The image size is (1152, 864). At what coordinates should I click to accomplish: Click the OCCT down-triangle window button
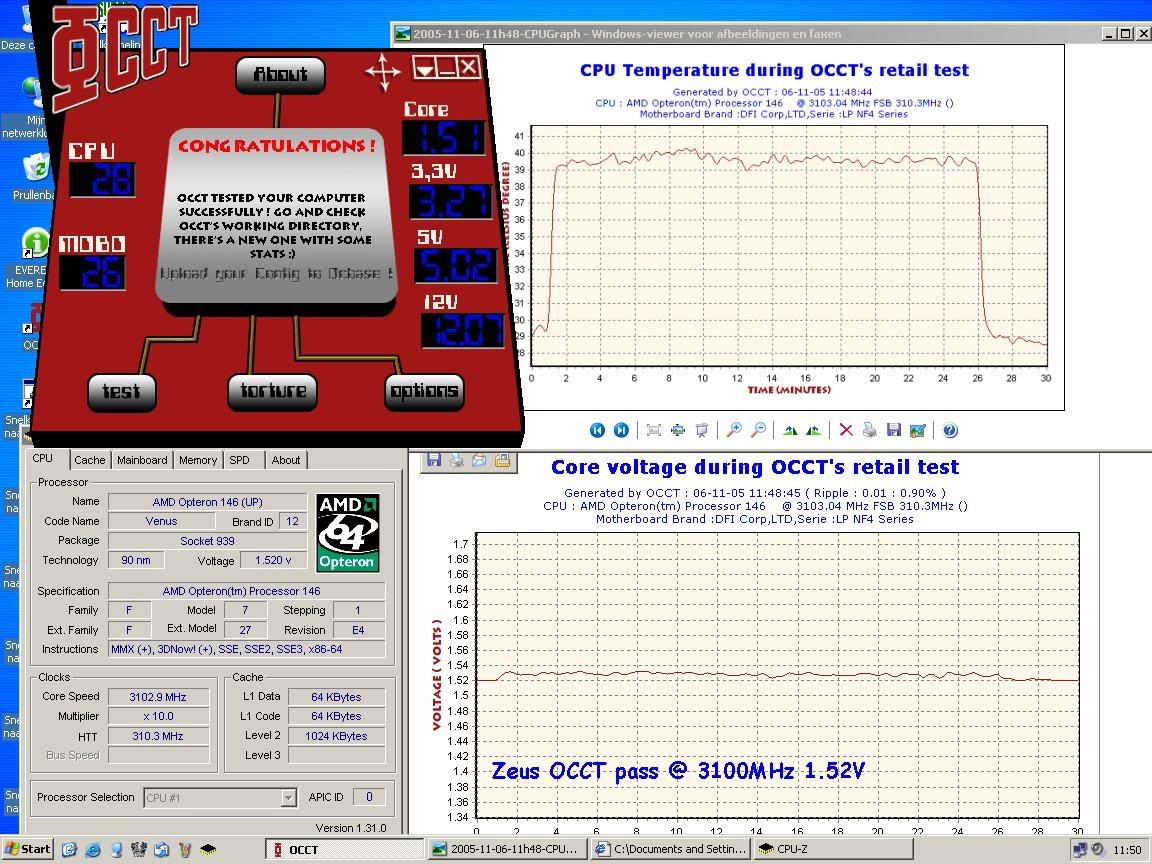click(x=425, y=68)
